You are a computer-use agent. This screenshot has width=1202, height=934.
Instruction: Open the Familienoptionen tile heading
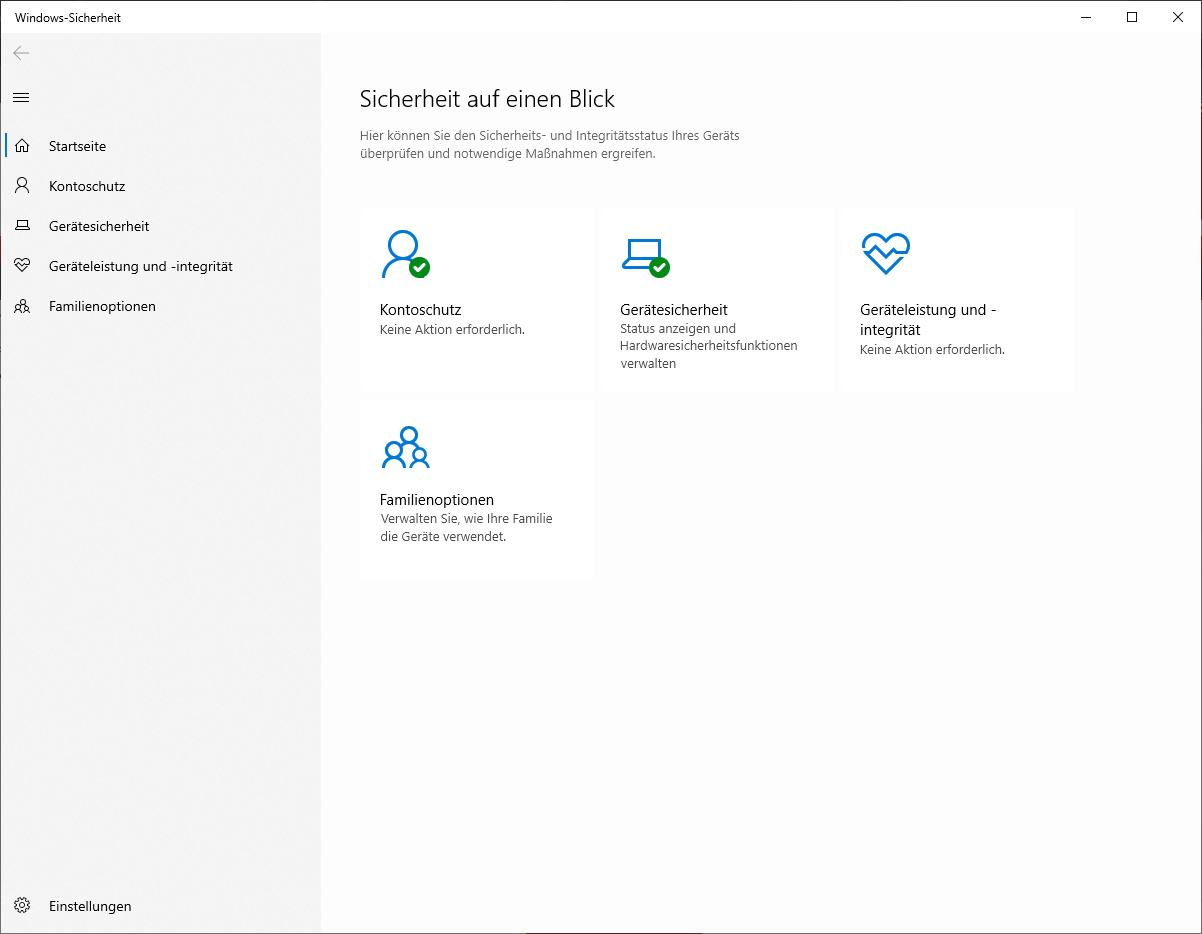pyautogui.click(x=437, y=500)
